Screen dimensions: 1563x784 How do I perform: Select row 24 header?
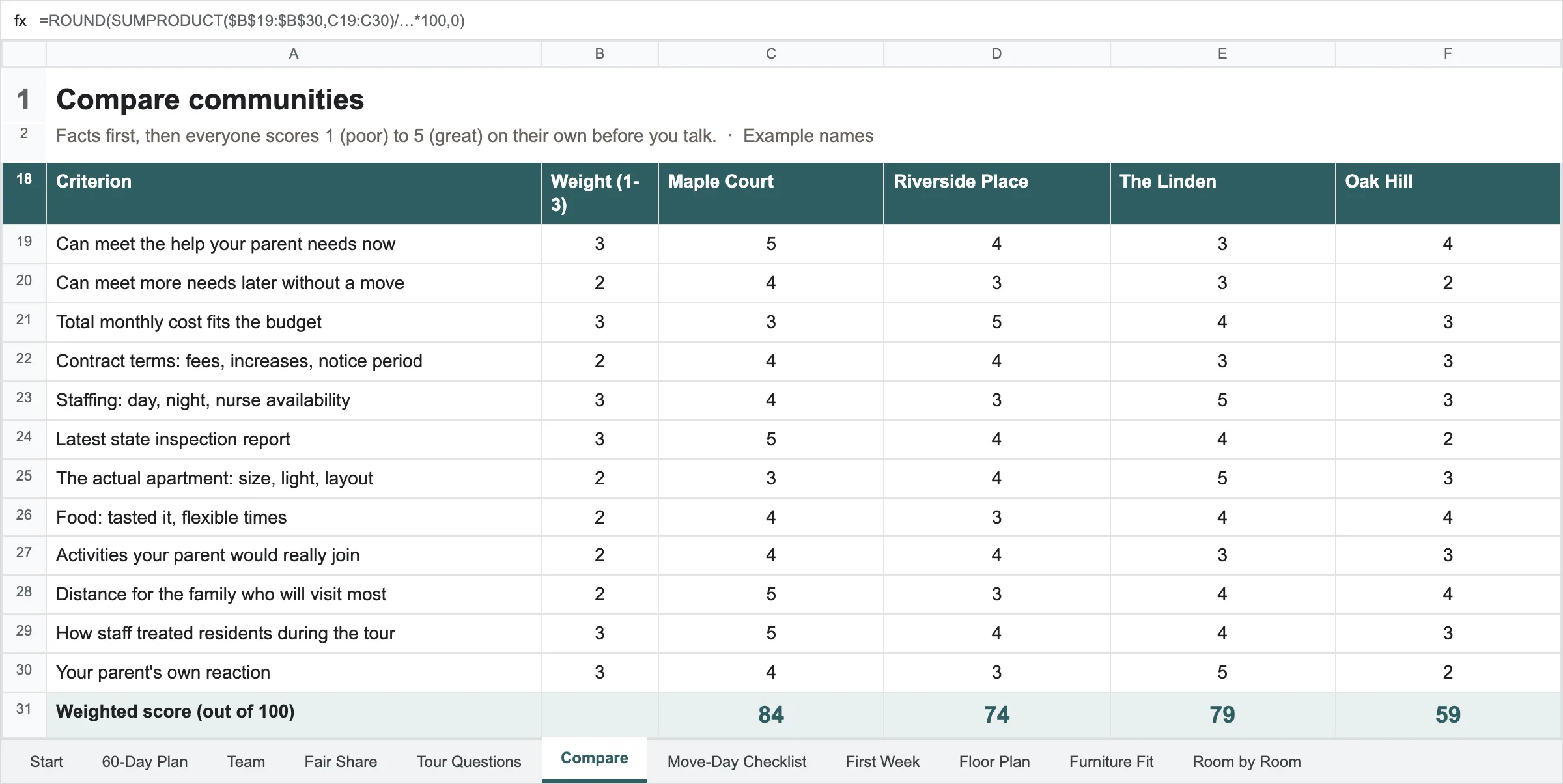point(24,440)
